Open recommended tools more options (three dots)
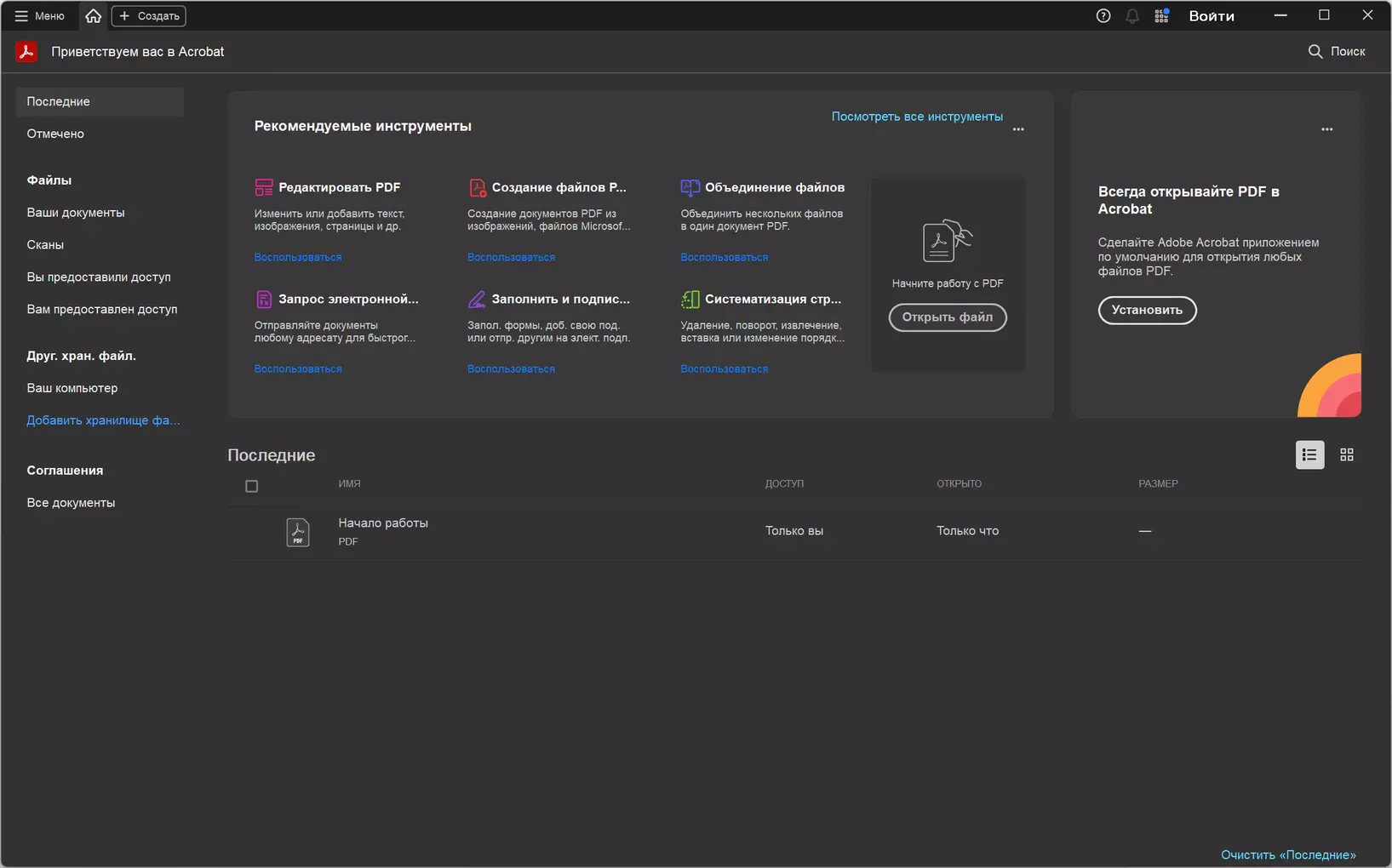 (x=1018, y=129)
